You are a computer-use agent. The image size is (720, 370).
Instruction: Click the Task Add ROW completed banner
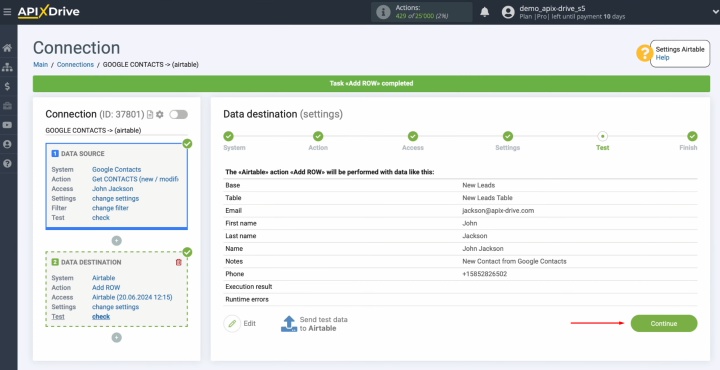point(371,84)
